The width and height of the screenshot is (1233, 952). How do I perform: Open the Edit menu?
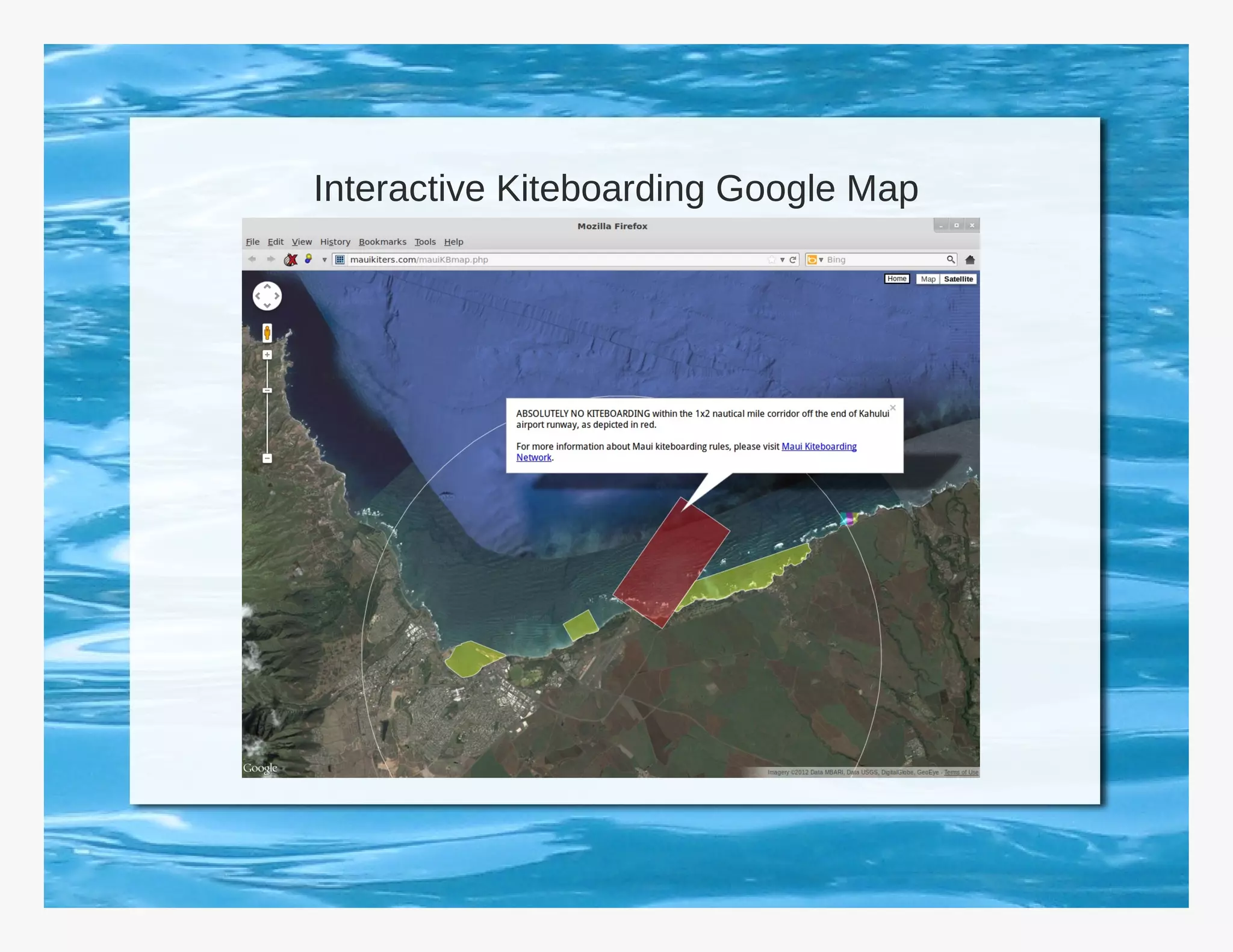276,242
